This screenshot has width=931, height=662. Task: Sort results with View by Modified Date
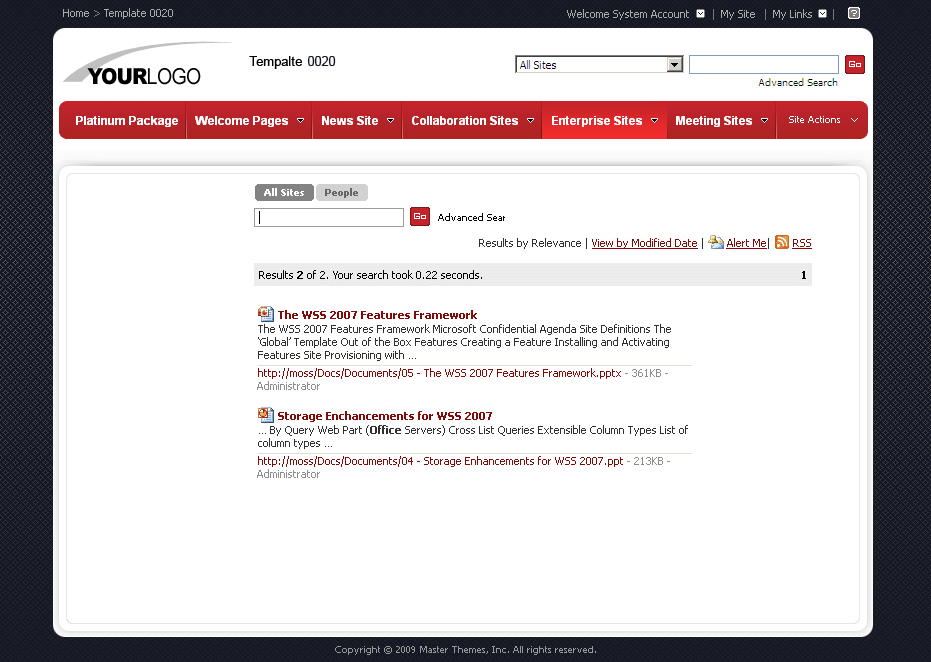tap(644, 242)
